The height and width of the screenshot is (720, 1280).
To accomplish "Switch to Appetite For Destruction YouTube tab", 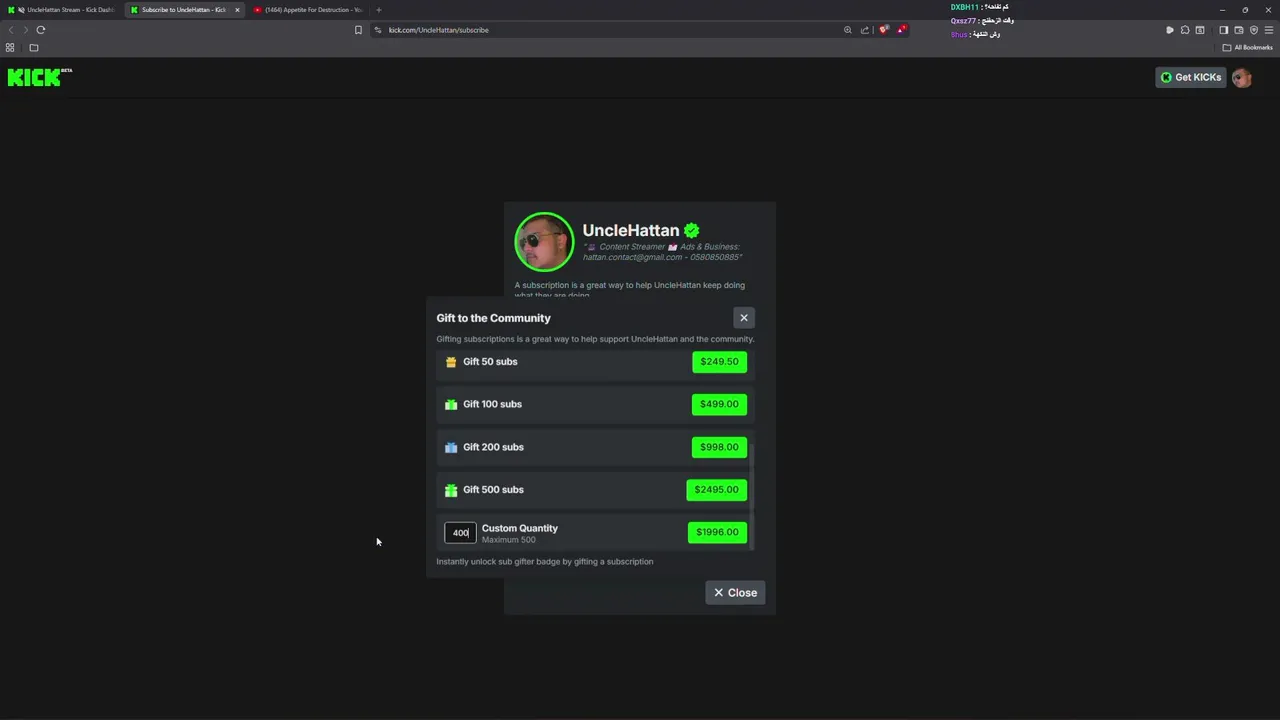I will [x=308, y=10].
